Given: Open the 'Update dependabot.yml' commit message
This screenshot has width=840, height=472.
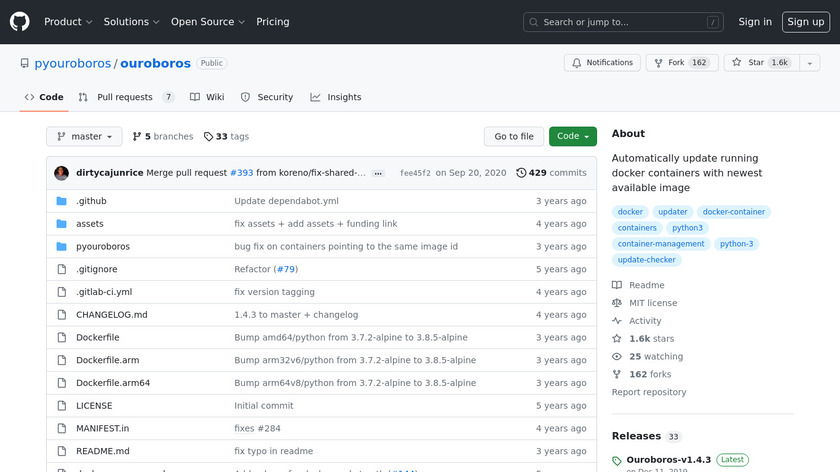Looking at the screenshot, I should [x=286, y=201].
